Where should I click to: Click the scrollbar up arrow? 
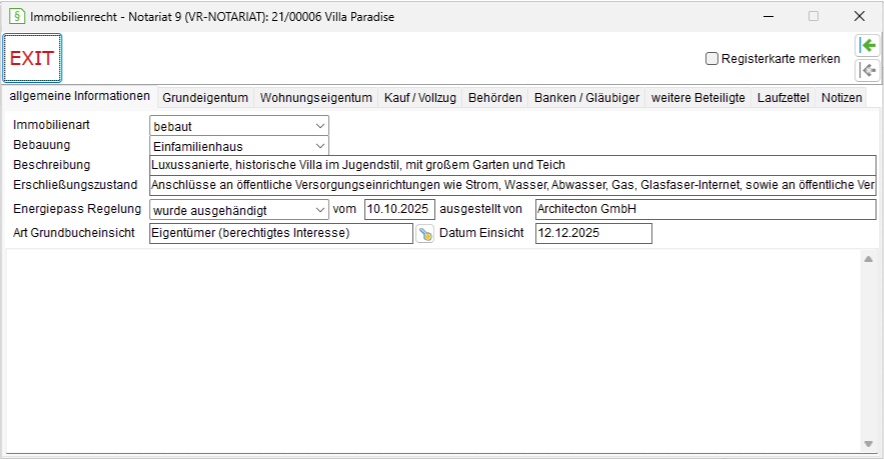[868, 259]
